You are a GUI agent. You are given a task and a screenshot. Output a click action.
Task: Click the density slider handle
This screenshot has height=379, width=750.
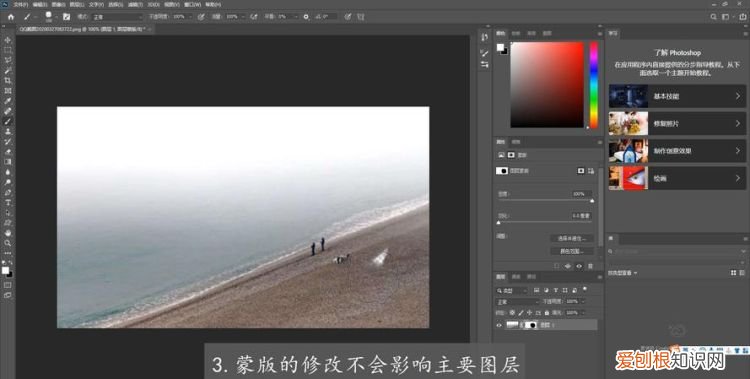(x=592, y=201)
